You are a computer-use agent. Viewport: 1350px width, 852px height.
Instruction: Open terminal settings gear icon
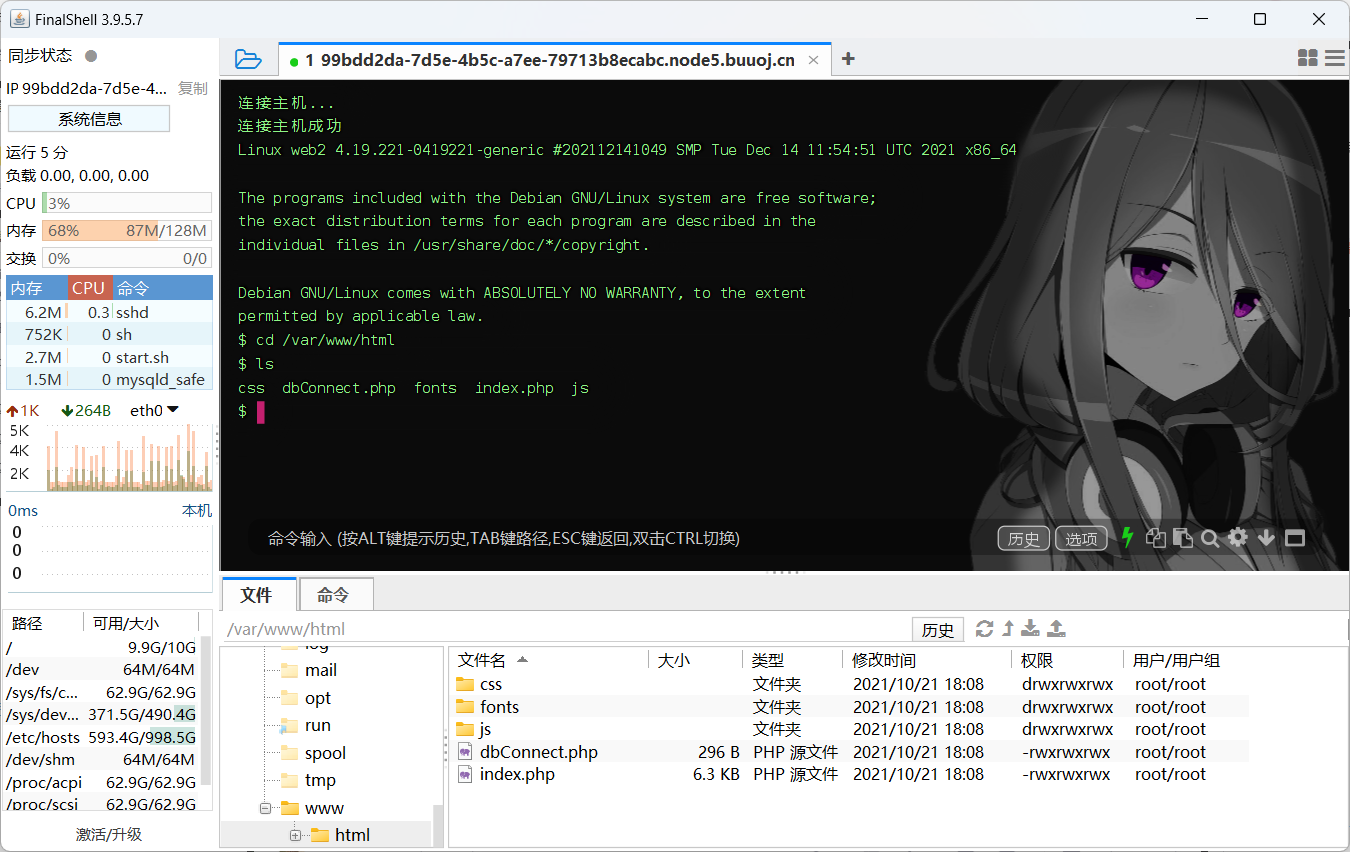pos(1238,538)
